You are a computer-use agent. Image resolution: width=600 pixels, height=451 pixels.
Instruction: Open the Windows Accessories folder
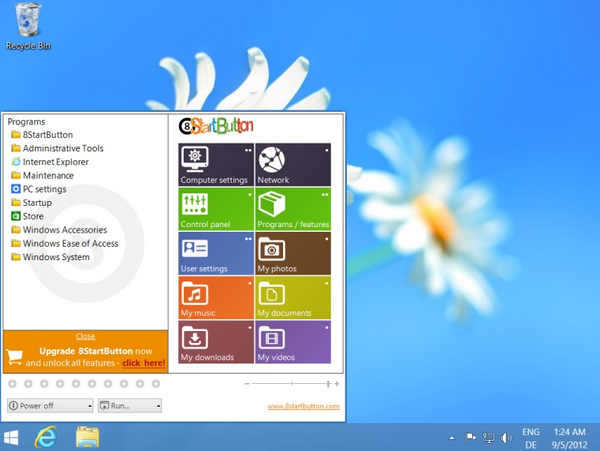click(59, 230)
